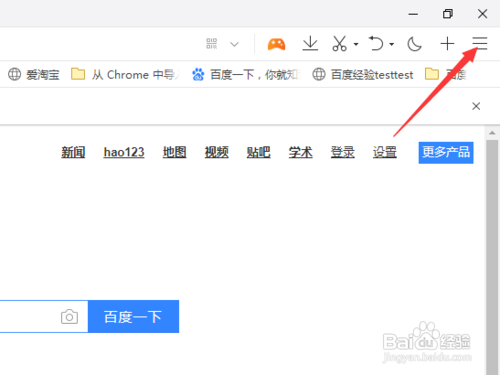This screenshot has width=500, height=375.
Task: Expand the screenshot tool dropdown arrow
Action: pos(356,44)
